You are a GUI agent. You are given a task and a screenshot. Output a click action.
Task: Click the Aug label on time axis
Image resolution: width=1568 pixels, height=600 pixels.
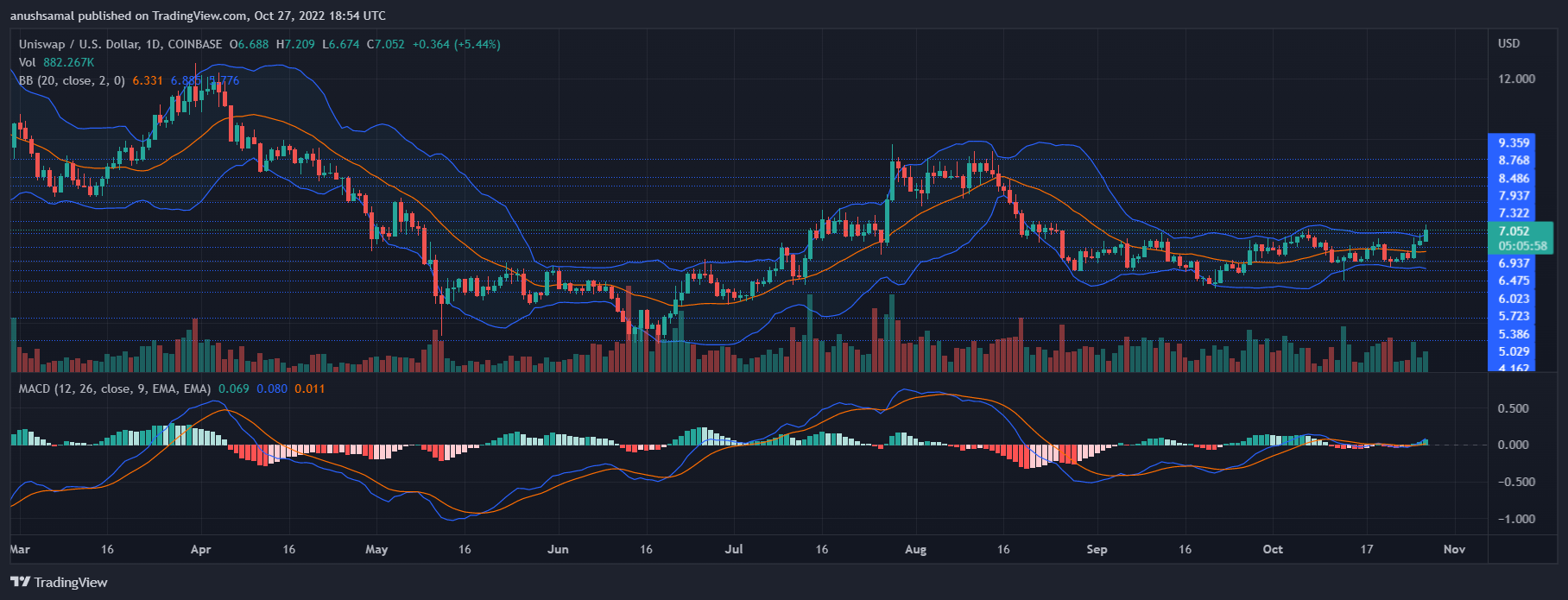coord(915,549)
